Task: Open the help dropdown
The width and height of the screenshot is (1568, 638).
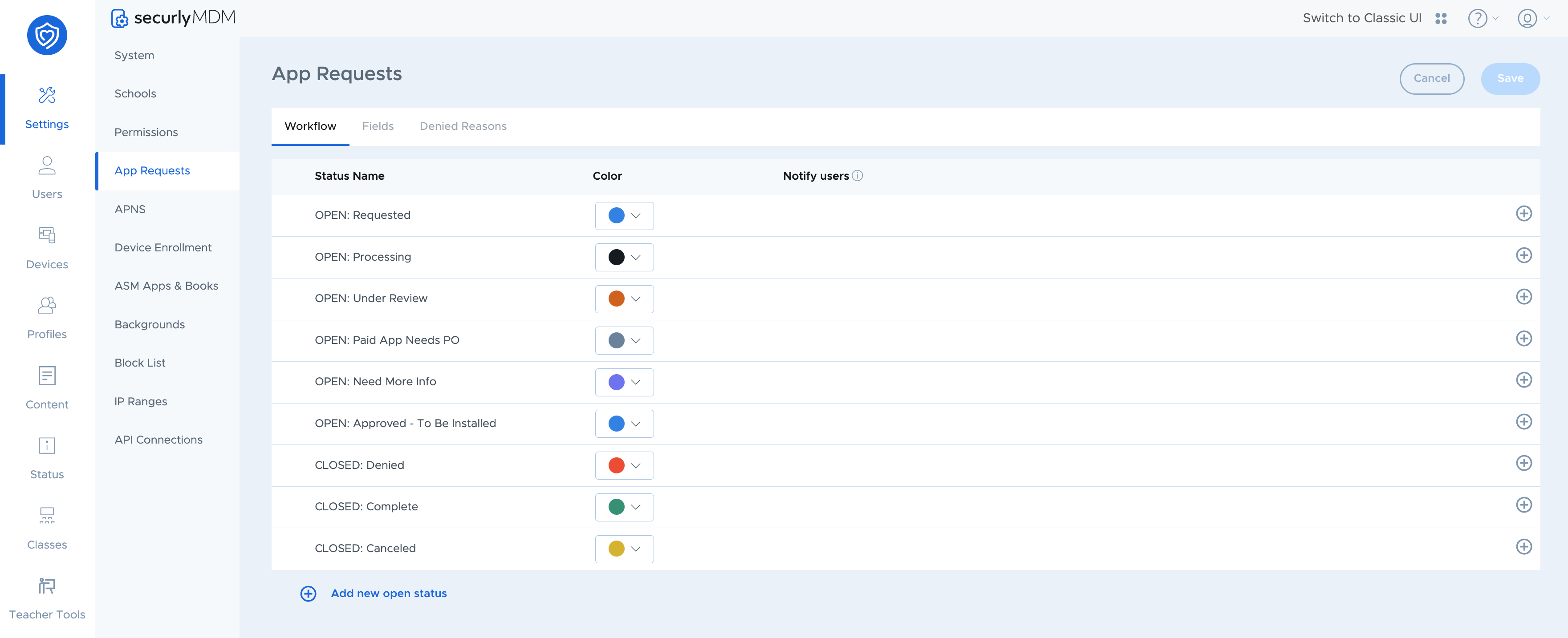Action: (x=1479, y=18)
